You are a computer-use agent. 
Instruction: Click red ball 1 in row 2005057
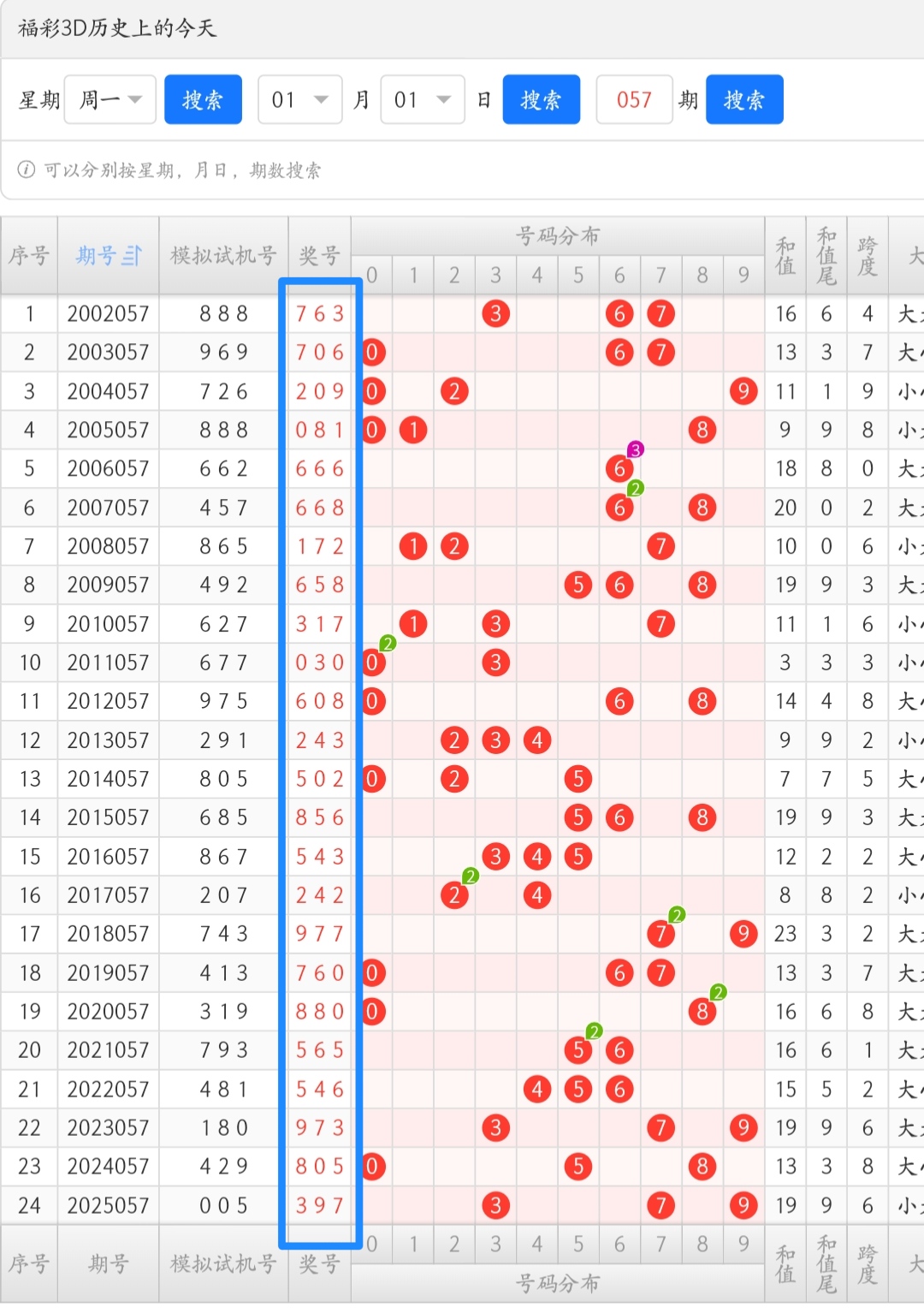click(x=413, y=430)
